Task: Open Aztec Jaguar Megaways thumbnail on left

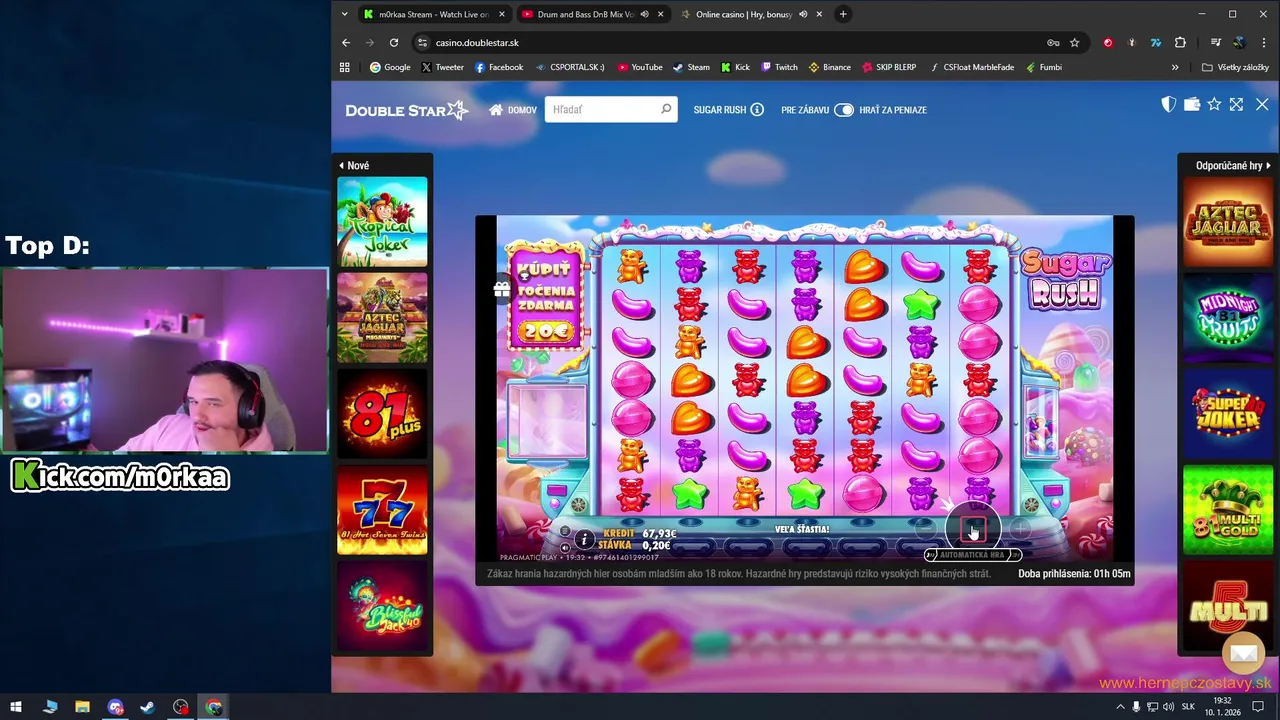Action: click(382, 317)
